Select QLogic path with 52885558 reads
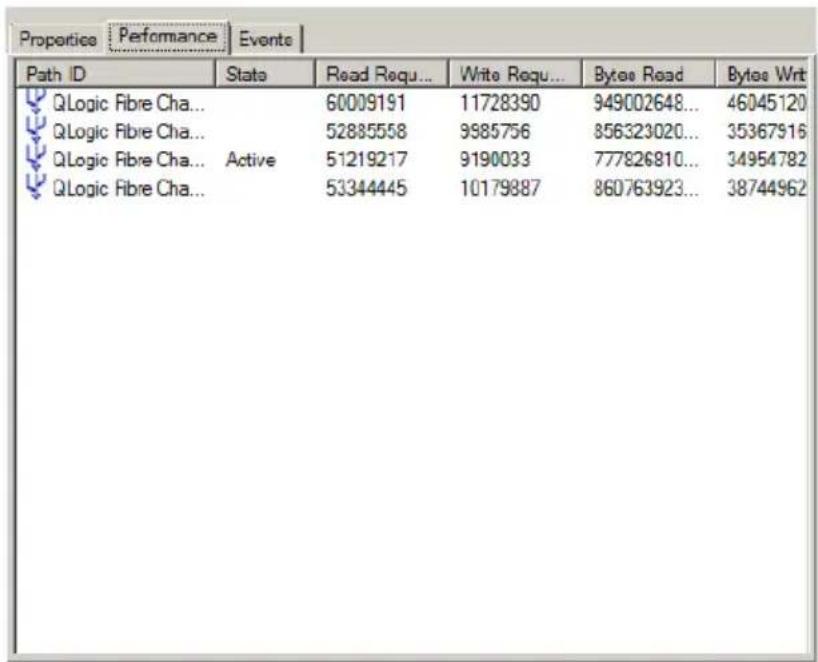 click(x=129, y=131)
